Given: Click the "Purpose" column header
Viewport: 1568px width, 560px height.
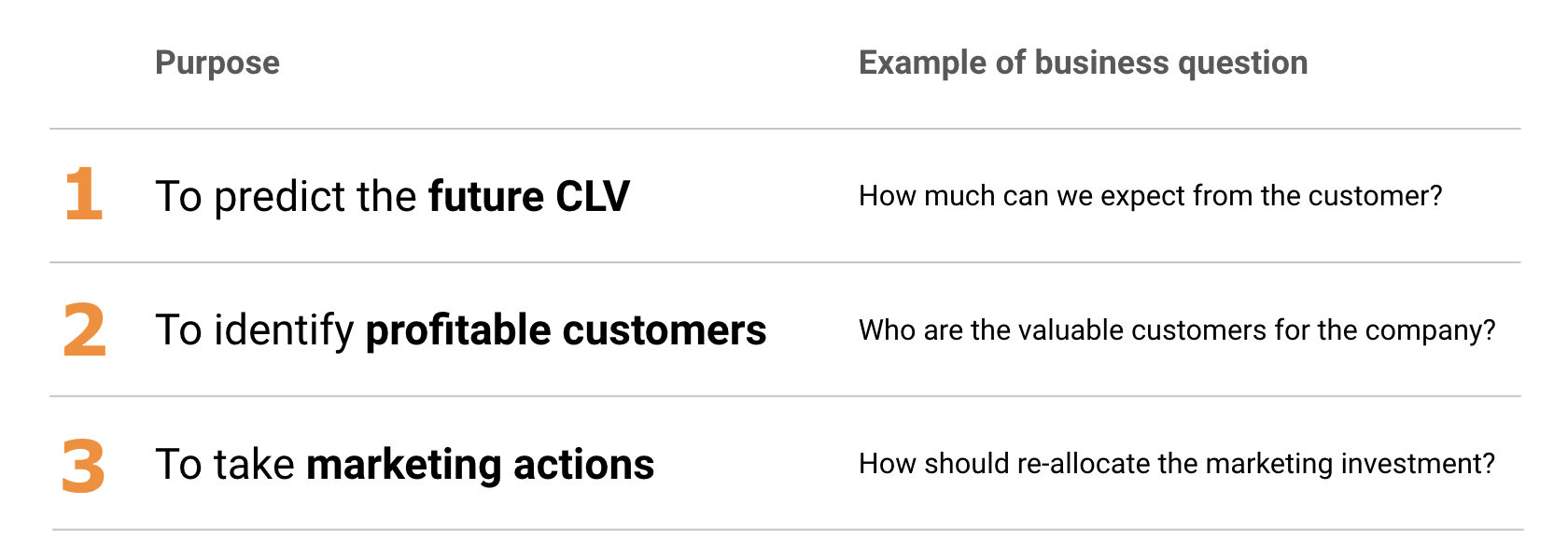Looking at the screenshot, I should 217,63.
